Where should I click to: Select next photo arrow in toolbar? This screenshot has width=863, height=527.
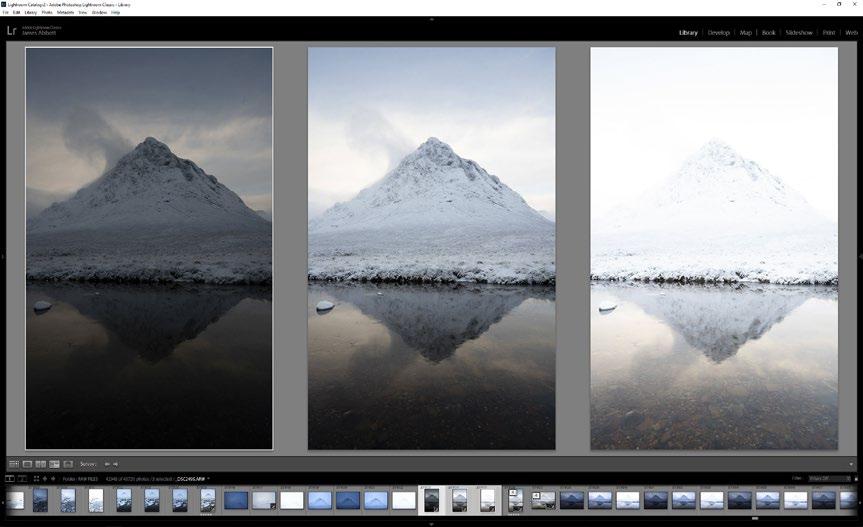[x=115, y=464]
